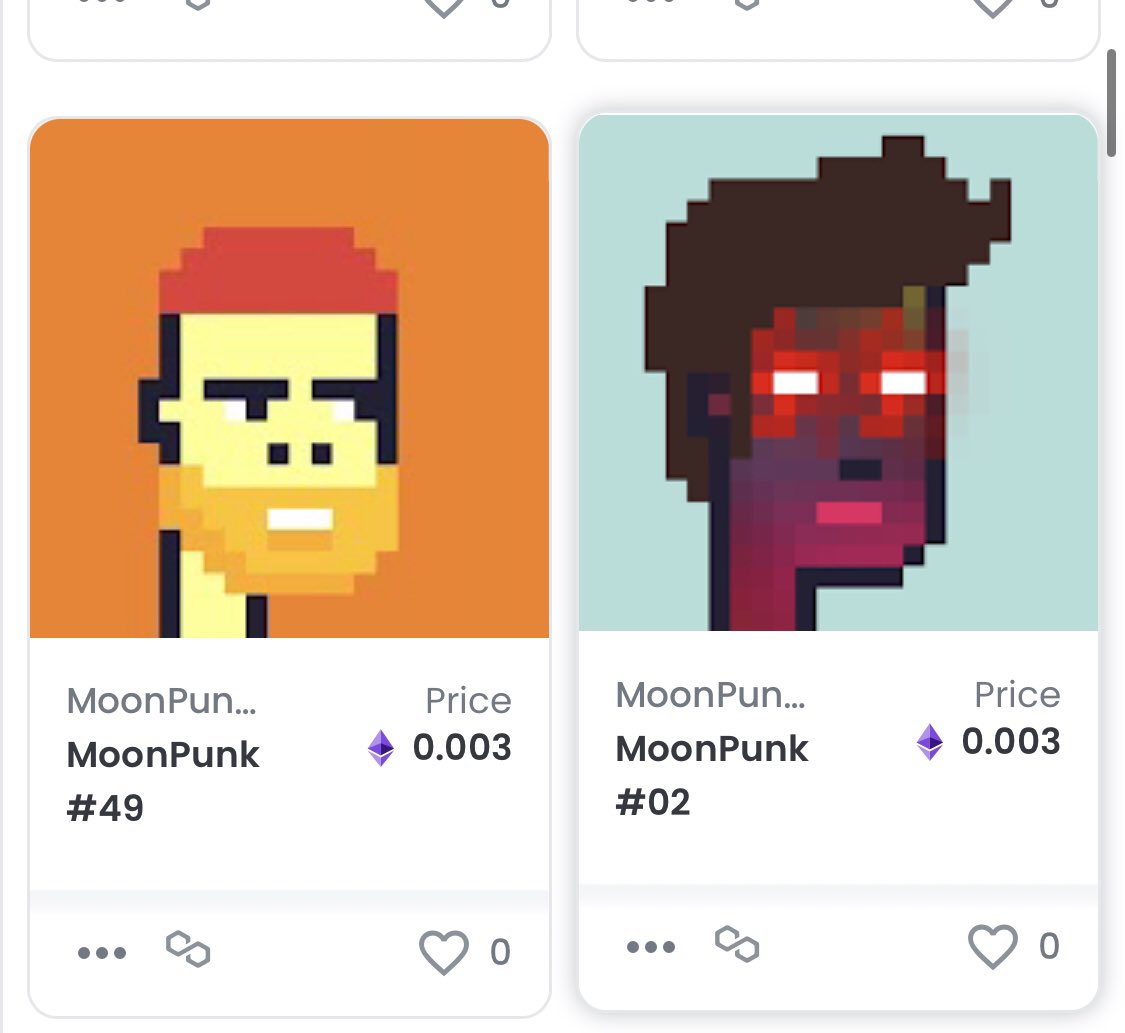Open more options for MoonPunk #02
1125x1033 pixels.
tap(651, 947)
